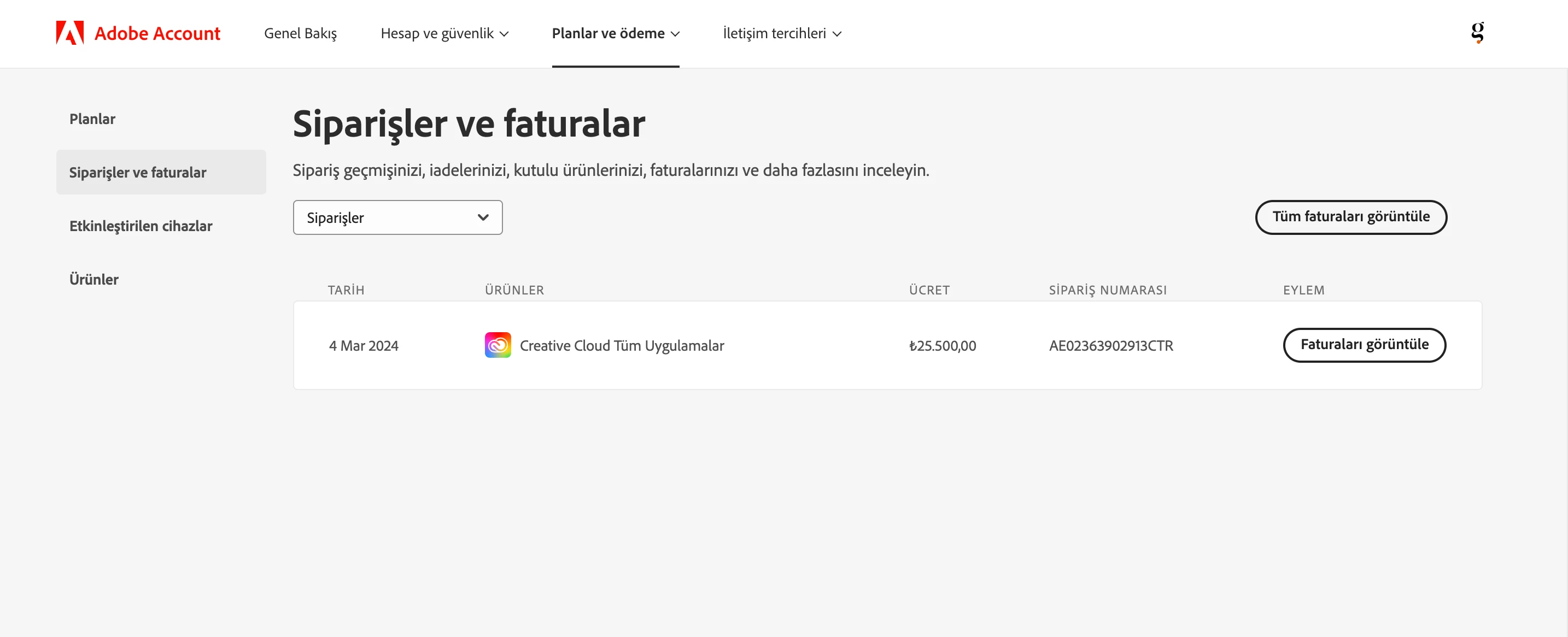Expand the İletişim tercihleri menu
Screen dimensions: 1568x637
coord(782,33)
